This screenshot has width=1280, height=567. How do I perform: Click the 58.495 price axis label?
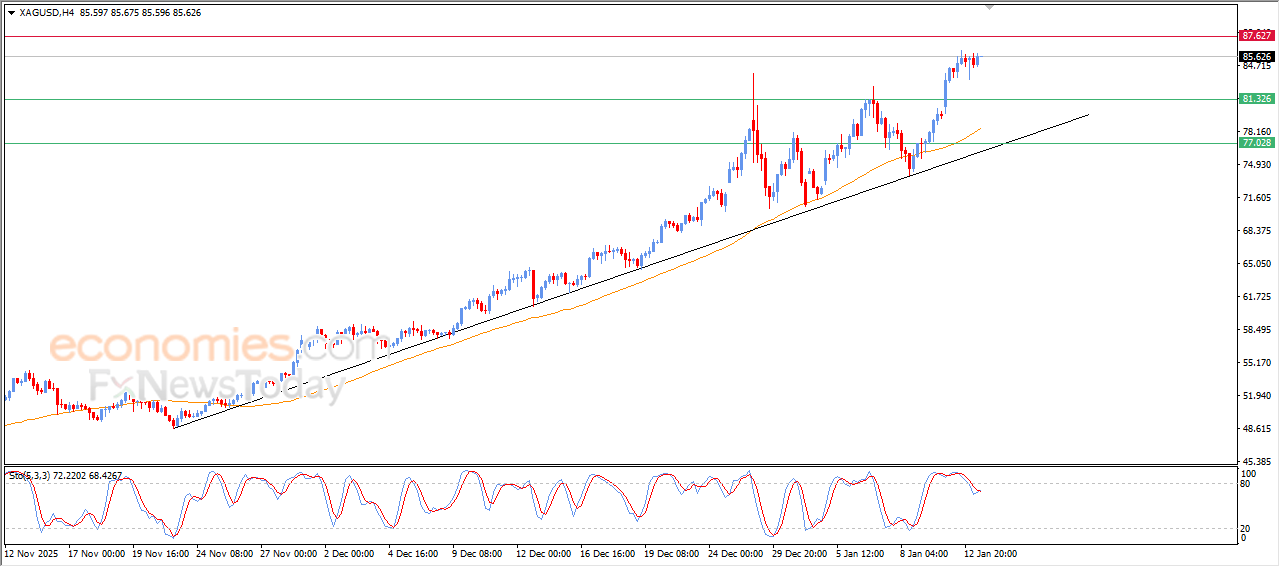[x=1256, y=330]
